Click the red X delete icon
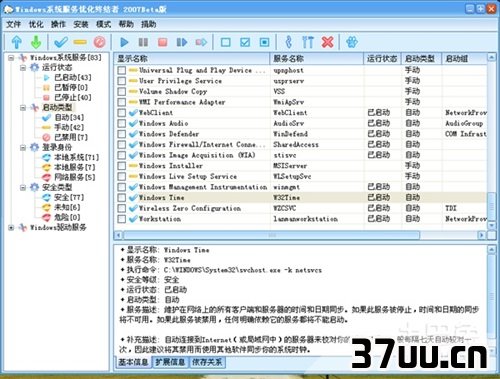This screenshot has height=379, width=500. (327, 42)
